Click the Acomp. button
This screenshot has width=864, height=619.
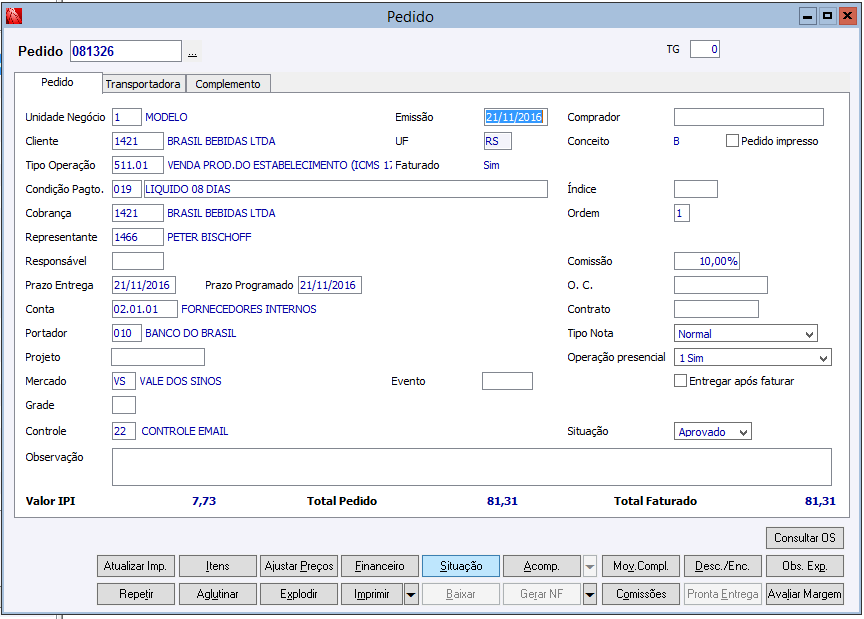pyautogui.click(x=542, y=566)
